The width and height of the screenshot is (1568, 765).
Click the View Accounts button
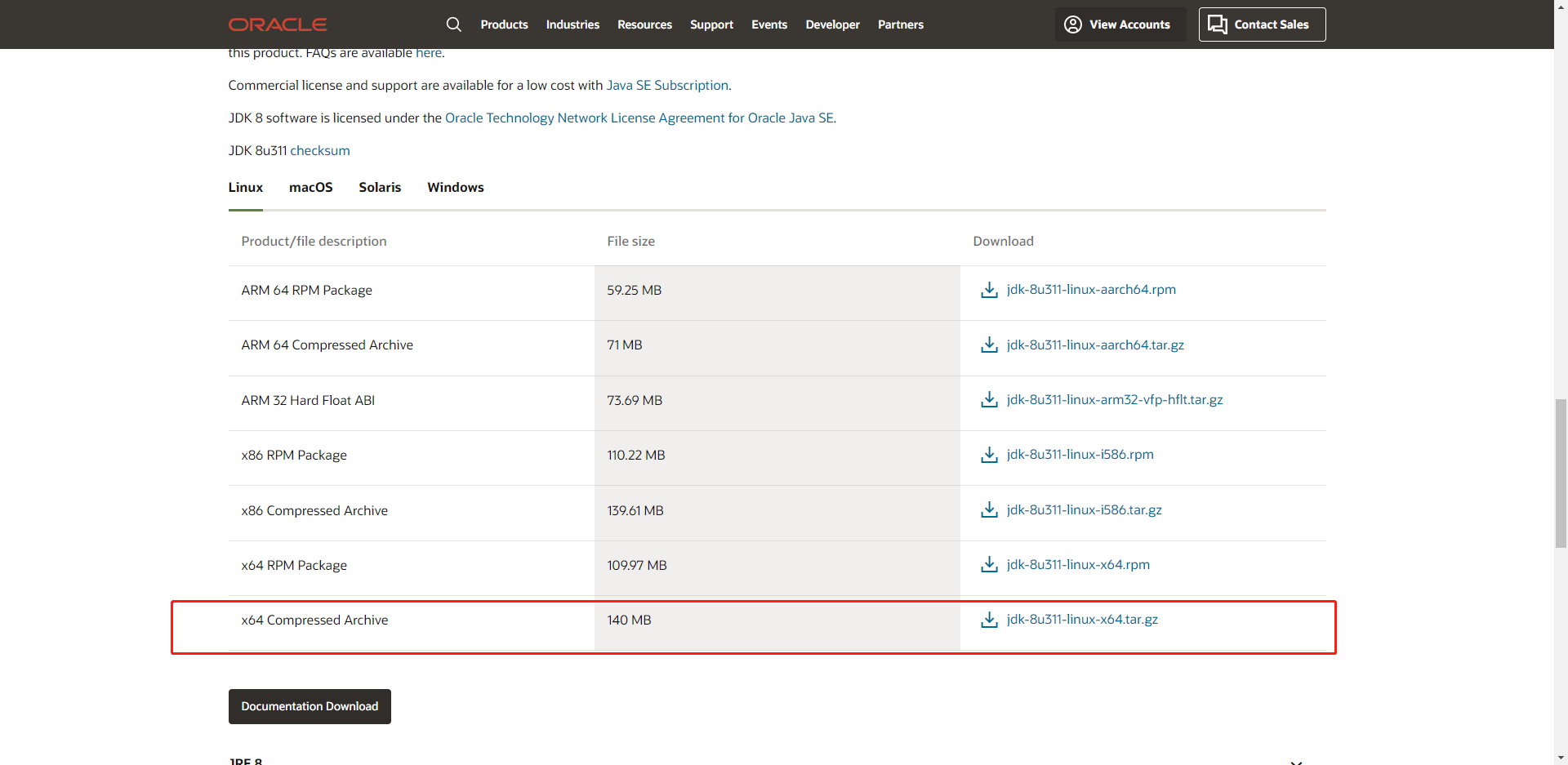1120,24
